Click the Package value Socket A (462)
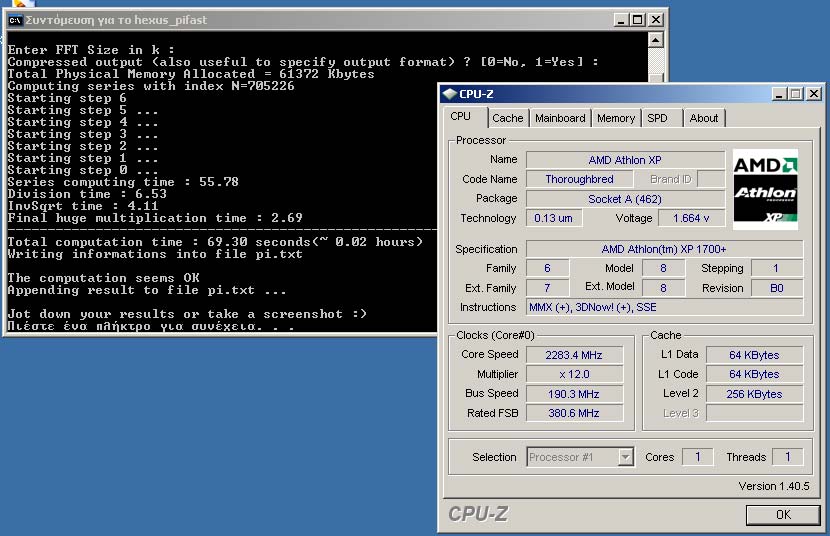 (x=625, y=199)
